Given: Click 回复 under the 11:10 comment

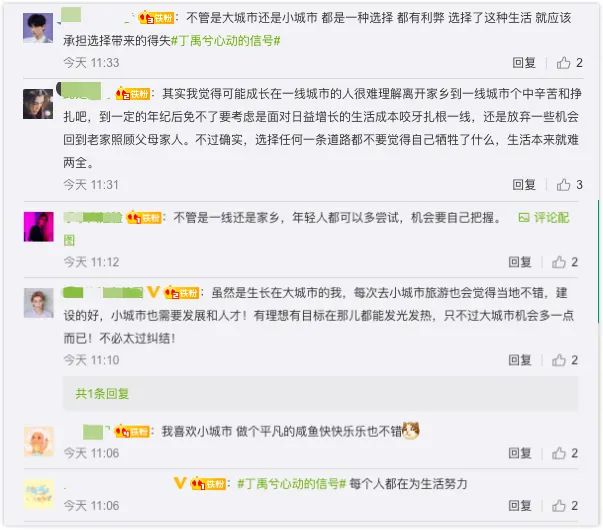Looking at the screenshot, I should [x=520, y=360].
